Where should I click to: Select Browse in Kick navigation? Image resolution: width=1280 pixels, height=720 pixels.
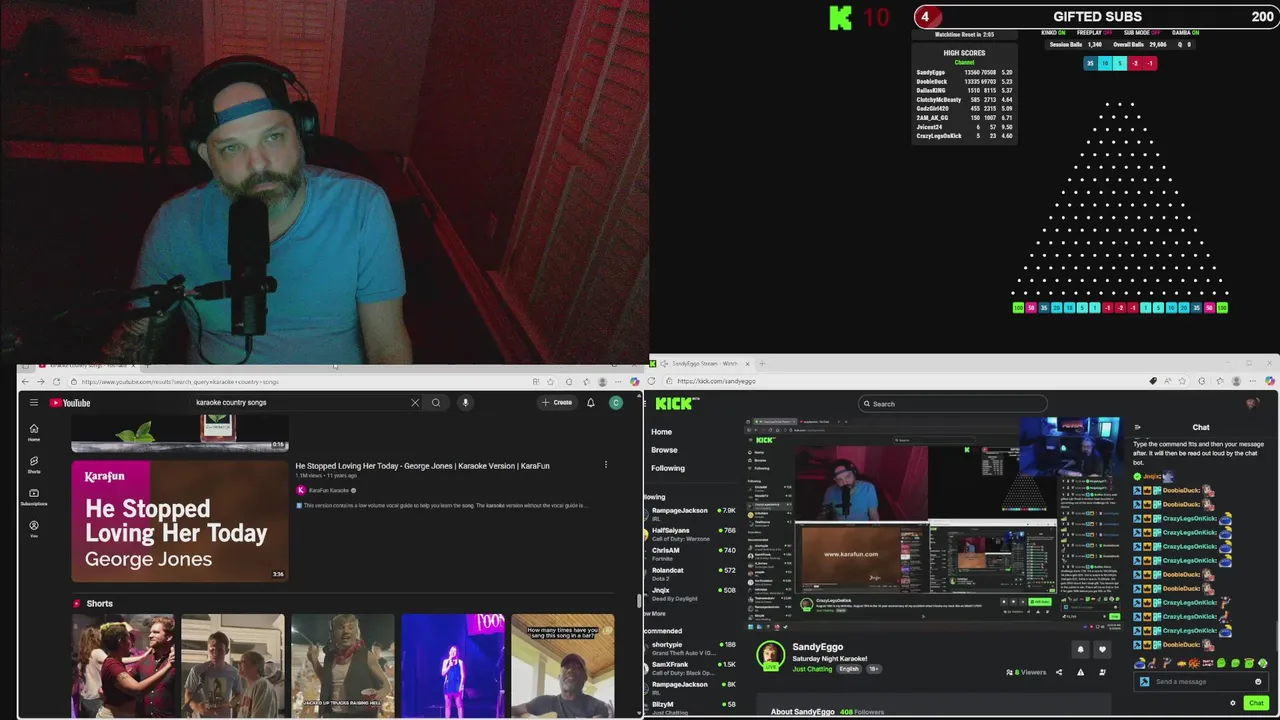pyautogui.click(x=664, y=450)
